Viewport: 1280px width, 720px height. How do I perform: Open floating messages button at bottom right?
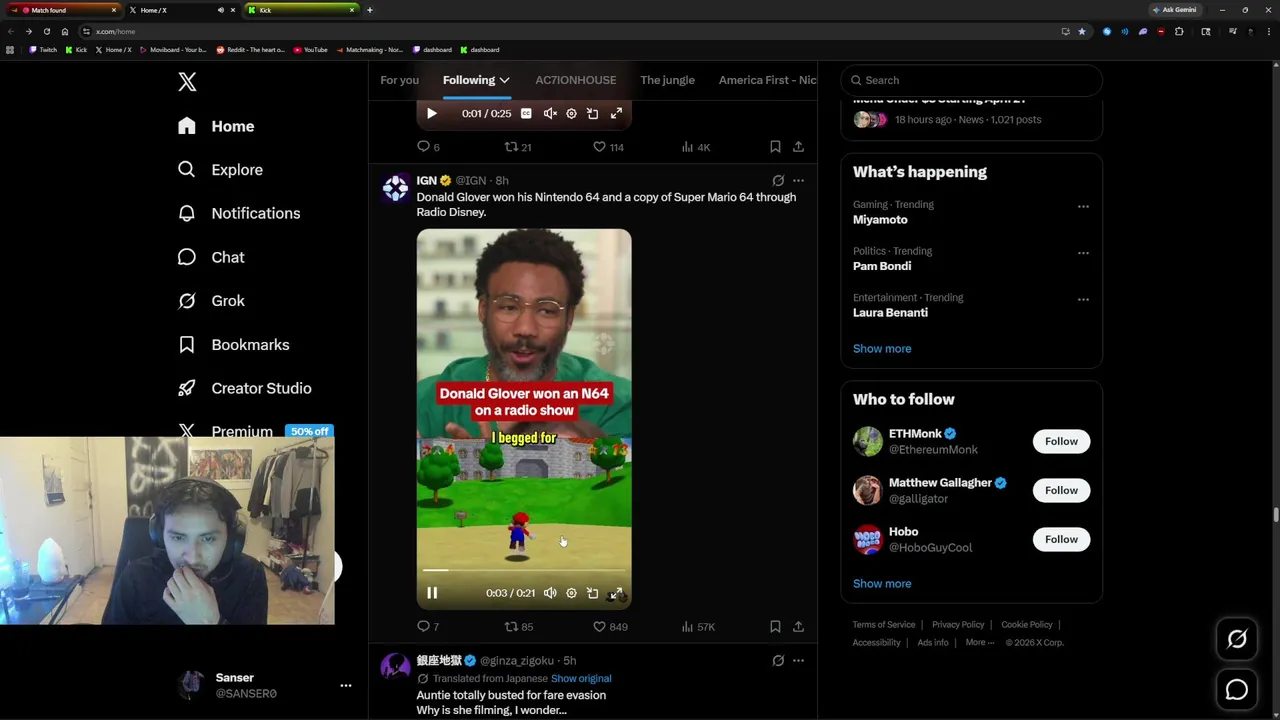pos(1237,690)
